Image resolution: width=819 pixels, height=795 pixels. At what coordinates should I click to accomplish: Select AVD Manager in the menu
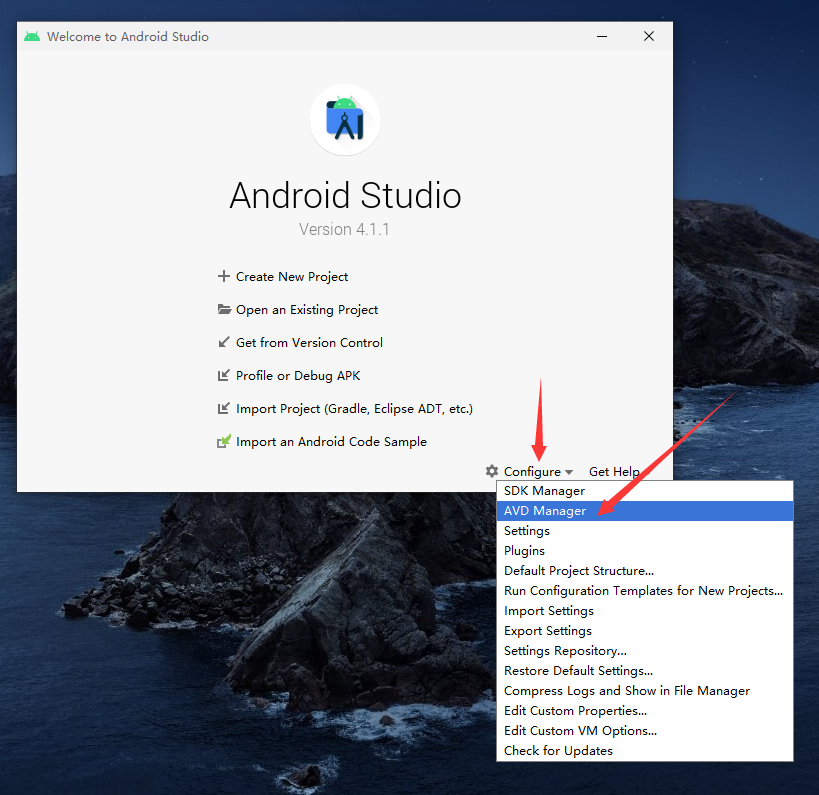click(x=645, y=511)
